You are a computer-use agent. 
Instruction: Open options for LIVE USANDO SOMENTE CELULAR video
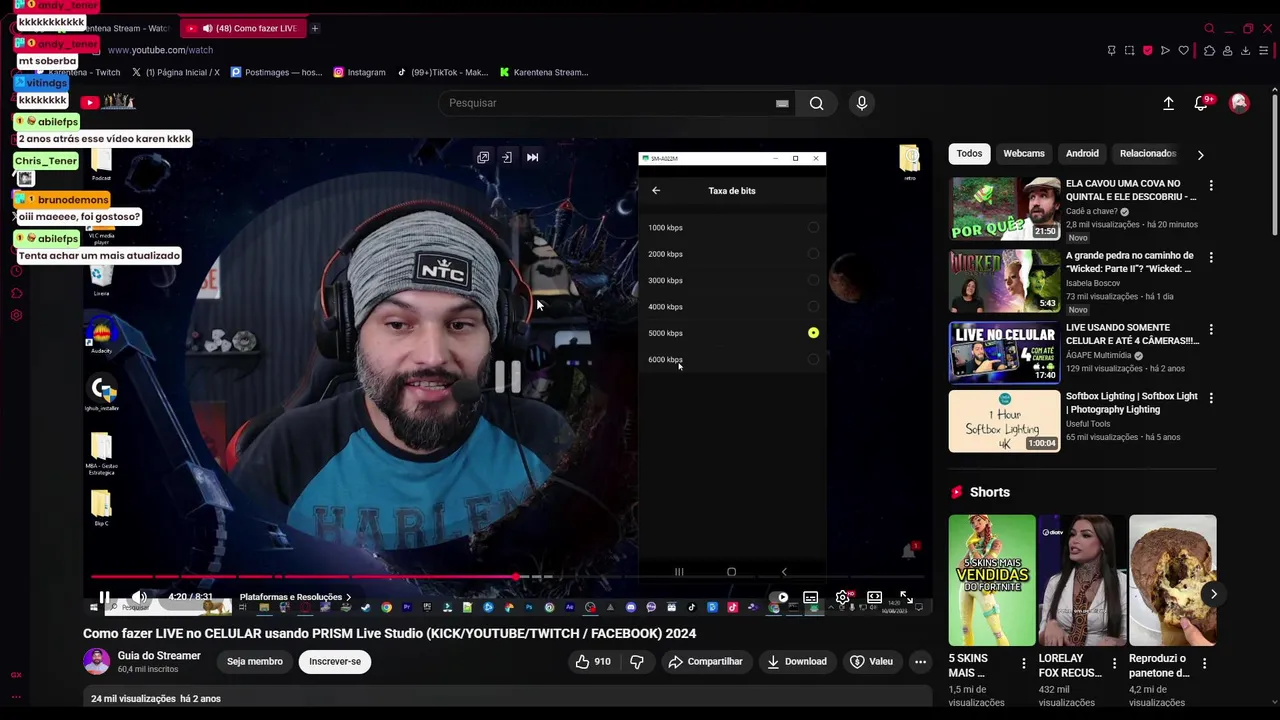tap(1211, 330)
